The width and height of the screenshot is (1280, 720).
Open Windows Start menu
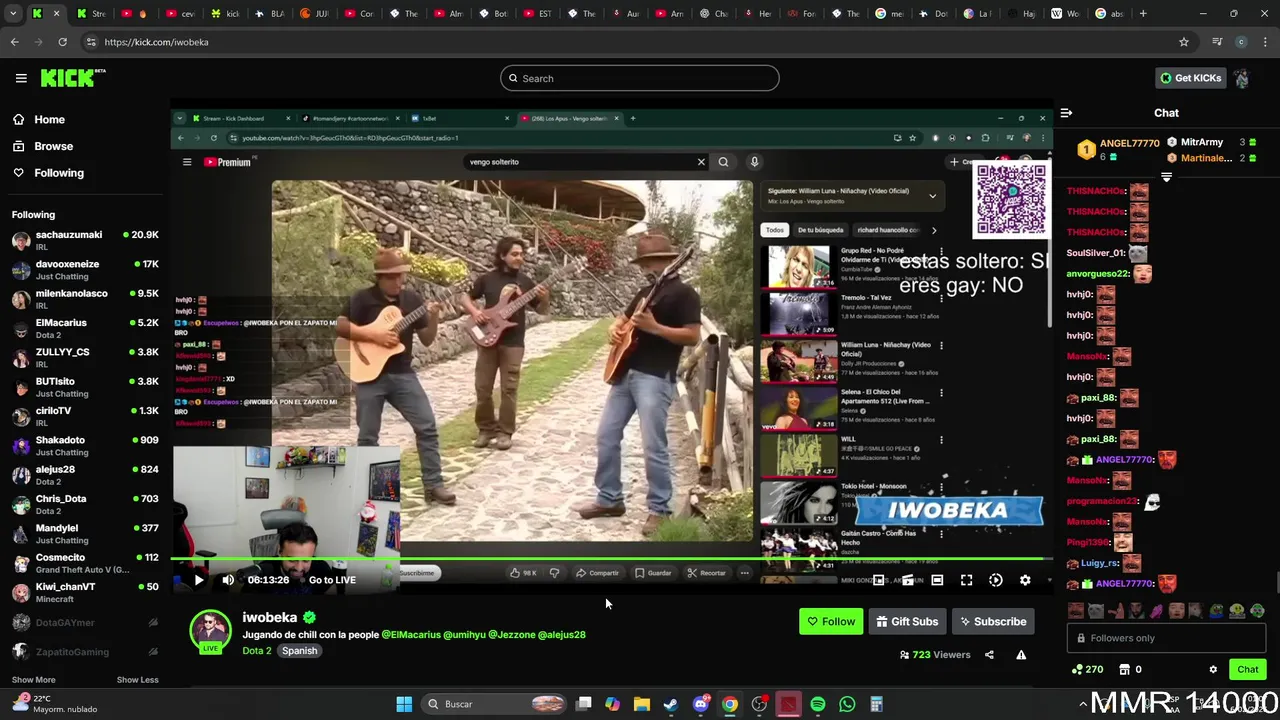(x=404, y=704)
